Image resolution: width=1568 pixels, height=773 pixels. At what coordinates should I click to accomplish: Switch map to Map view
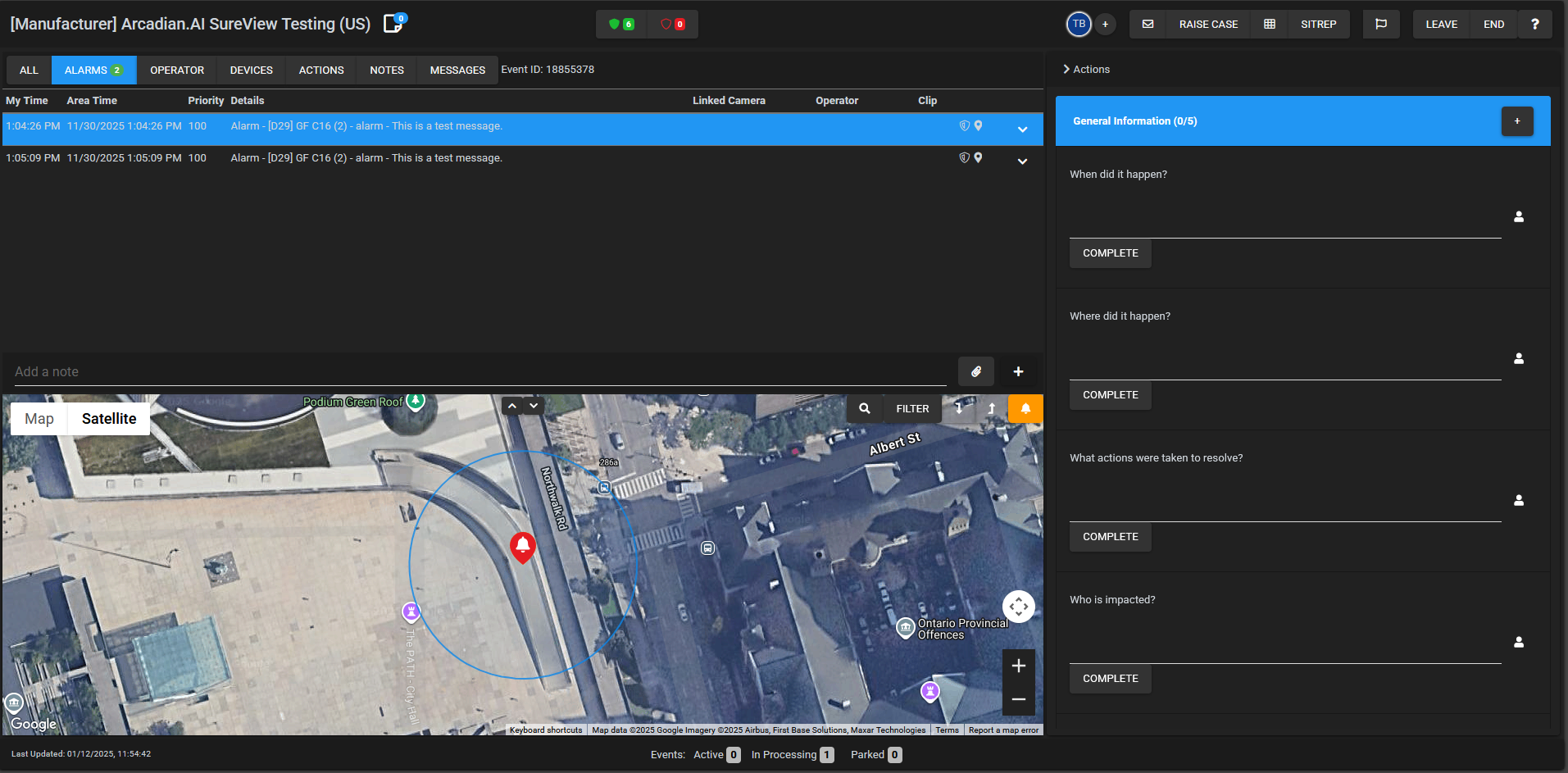(x=39, y=419)
